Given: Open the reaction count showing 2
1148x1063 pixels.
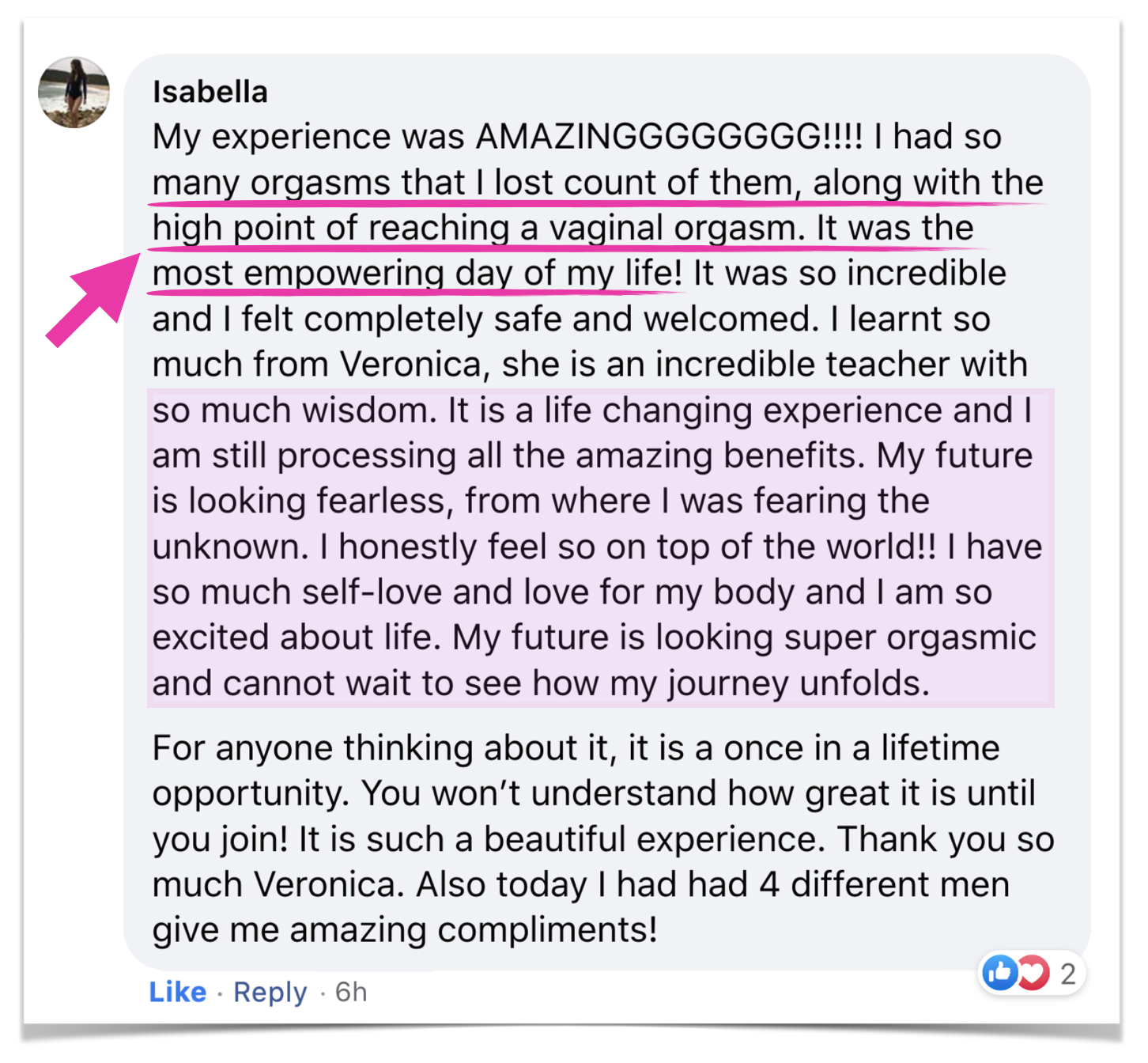Looking at the screenshot, I should (x=1067, y=974).
